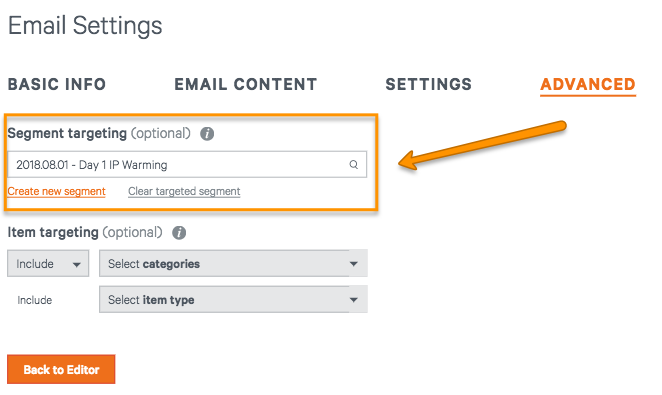Click the Segment targeting info icon
This screenshot has width=662, height=395.
click(207, 134)
